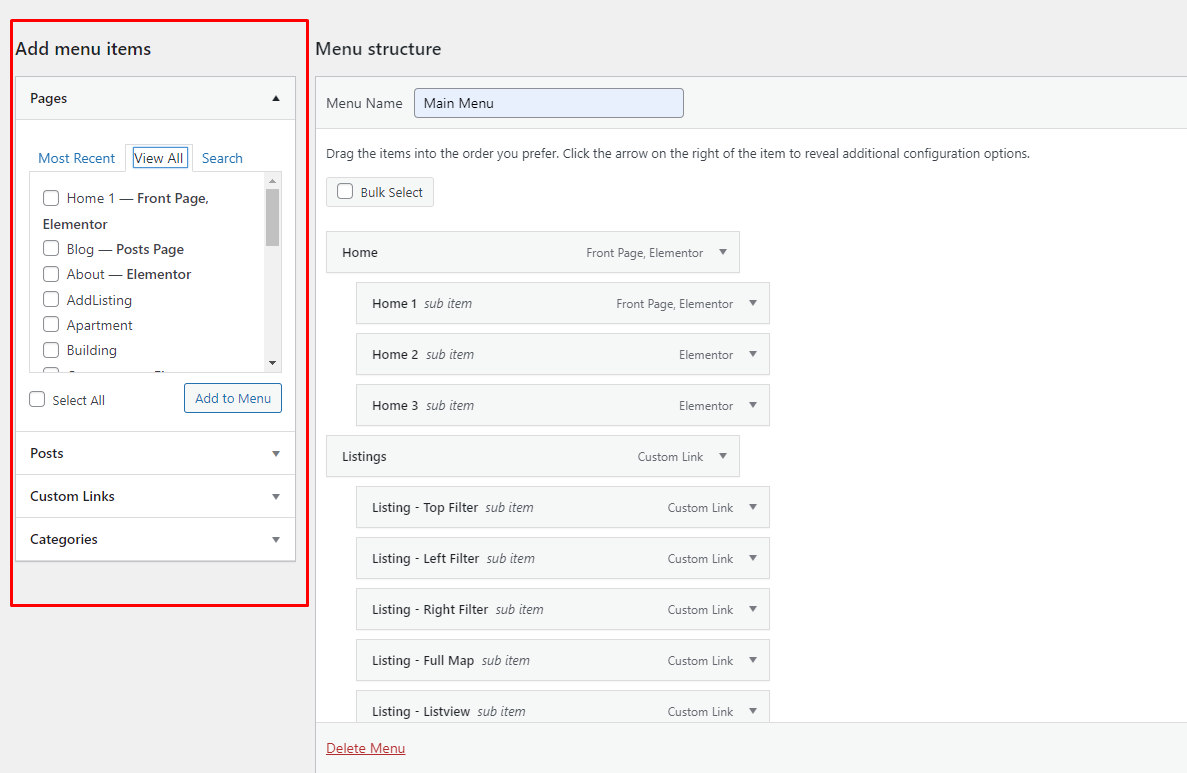Open the Home menu item options arrow
Screen dimensions: 1187x773
(723, 252)
